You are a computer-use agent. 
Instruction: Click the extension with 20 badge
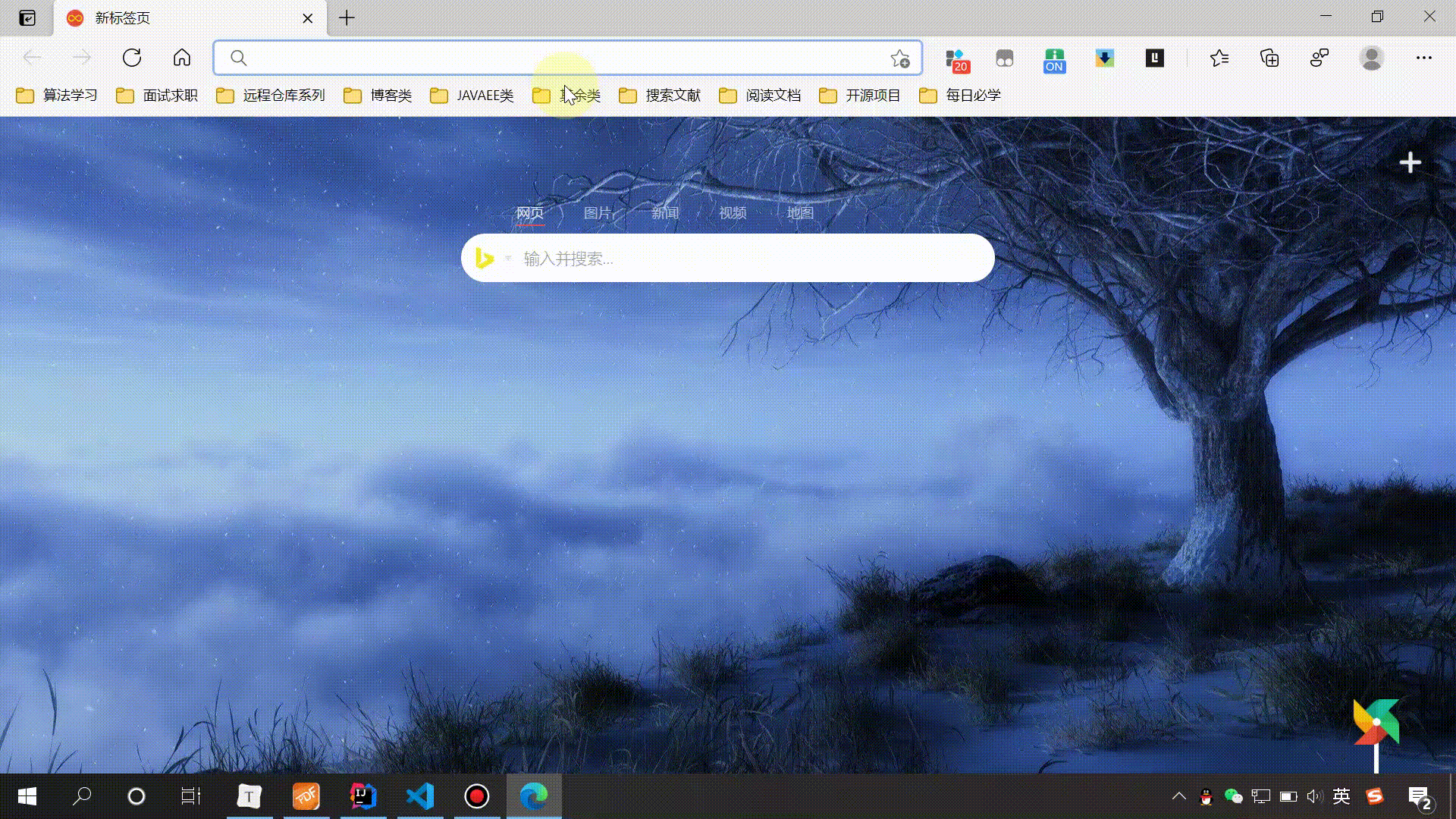pyautogui.click(x=957, y=60)
